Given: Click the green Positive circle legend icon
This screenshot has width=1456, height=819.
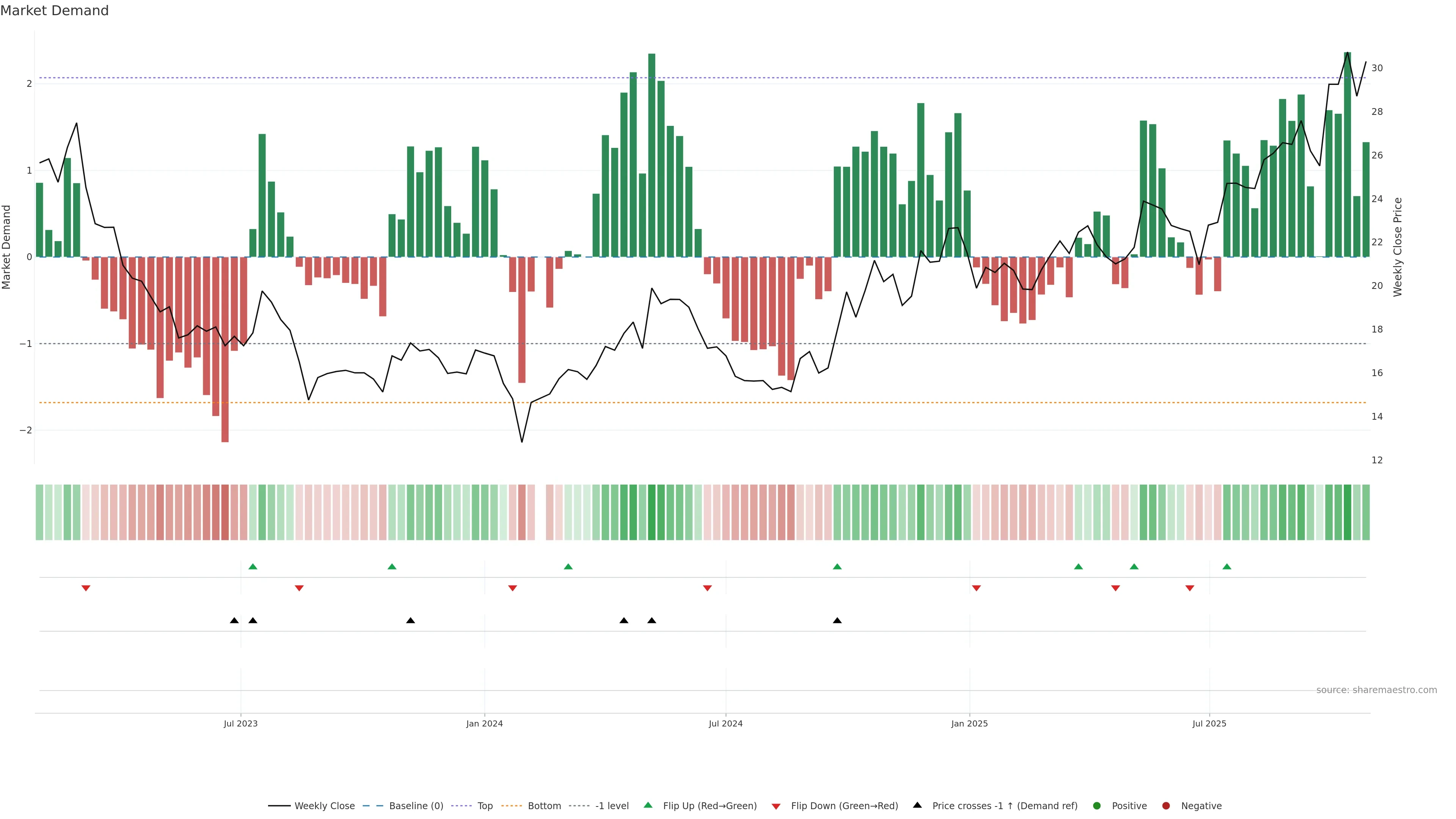Looking at the screenshot, I should pyautogui.click(x=1097, y=806).
